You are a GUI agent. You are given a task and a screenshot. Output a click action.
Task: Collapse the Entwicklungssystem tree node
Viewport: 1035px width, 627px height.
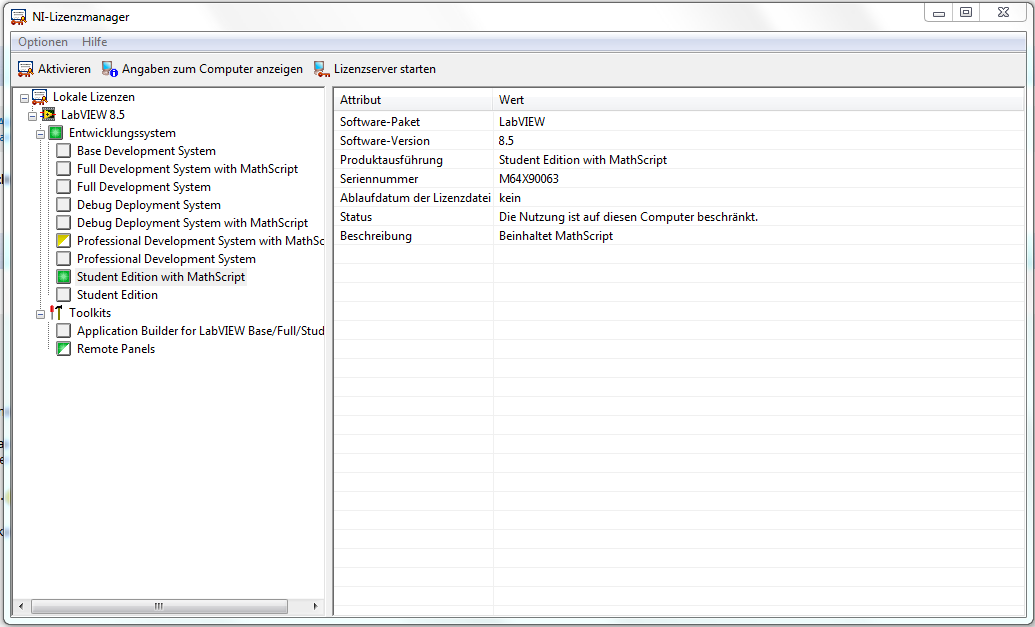coord(40,133)
